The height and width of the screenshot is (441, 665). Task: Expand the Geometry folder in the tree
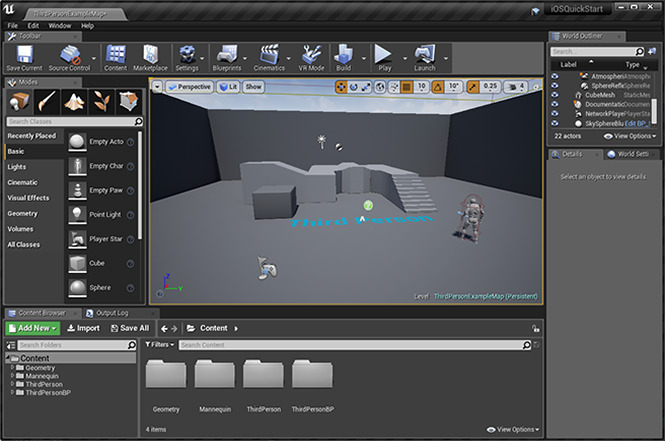click(14, 367)
